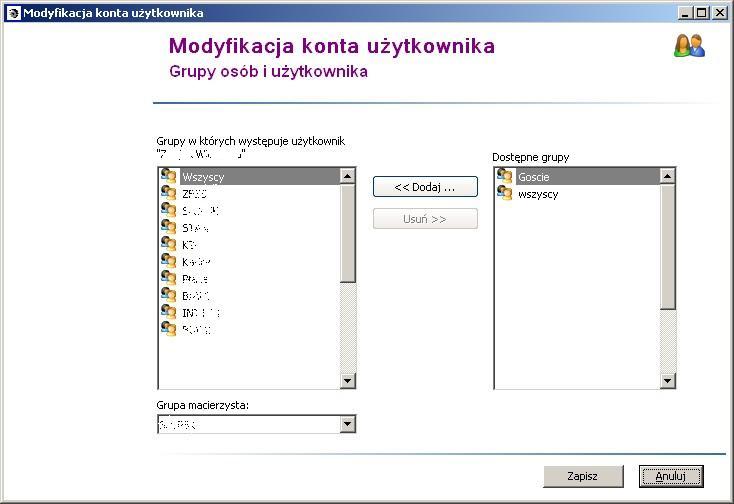The image size is (734, 504).
Task: Close the Modyfikacja konta użytkownika window
Action: pos(719,13)
